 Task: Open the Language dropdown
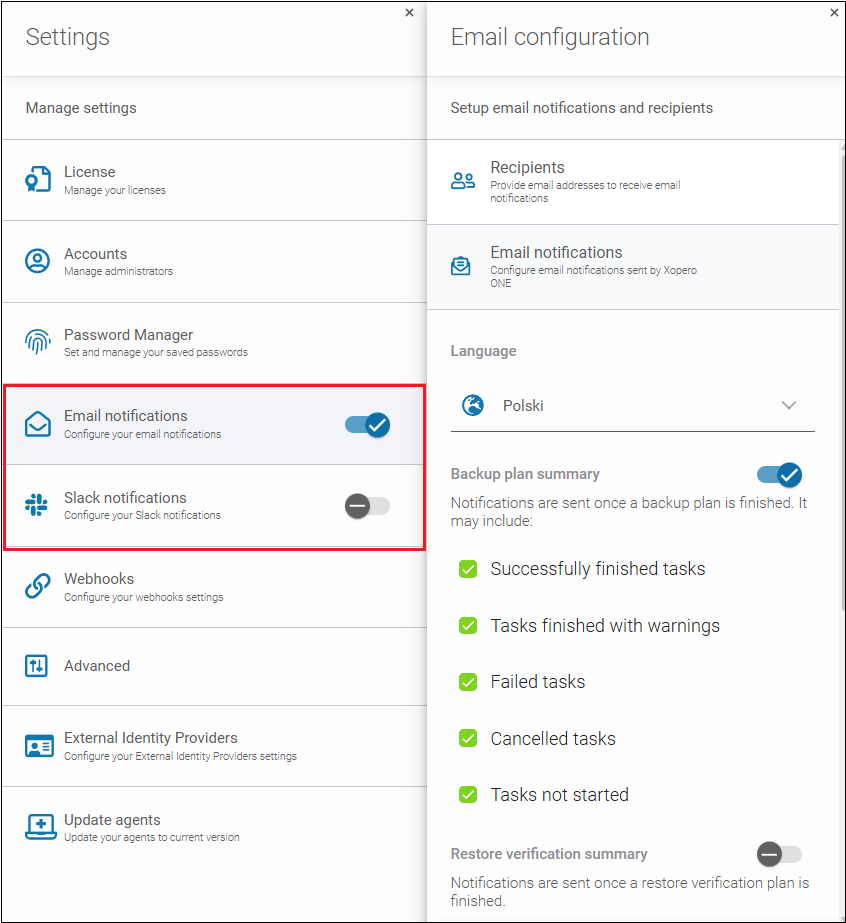[x=789, y=405]
